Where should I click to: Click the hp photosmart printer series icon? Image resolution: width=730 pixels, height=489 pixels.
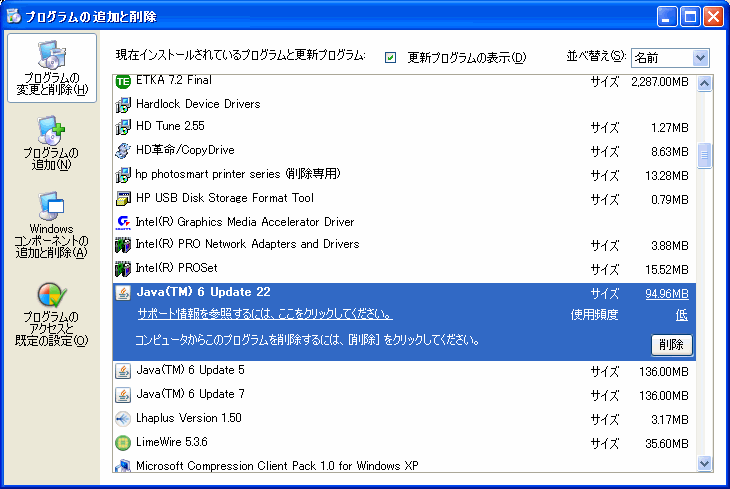pyautogui.click(x=123, y=175)
